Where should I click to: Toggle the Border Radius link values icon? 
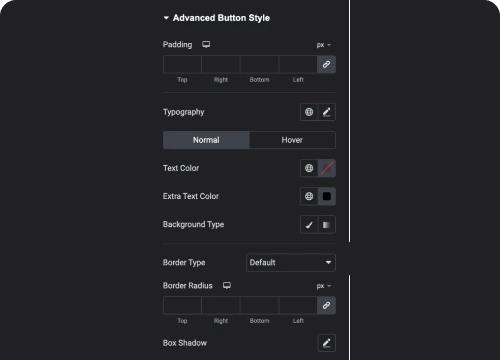point(326,305)
